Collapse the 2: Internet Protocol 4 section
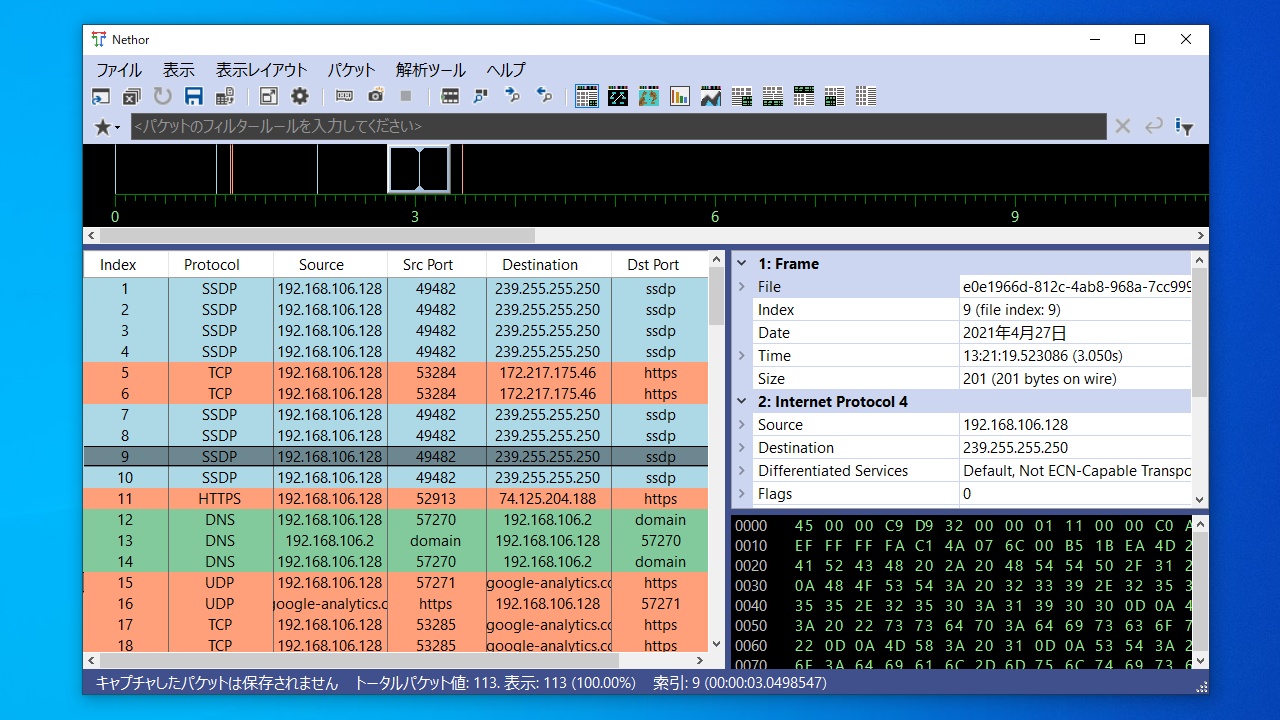The image size is (1280, 720). [742, 402]
